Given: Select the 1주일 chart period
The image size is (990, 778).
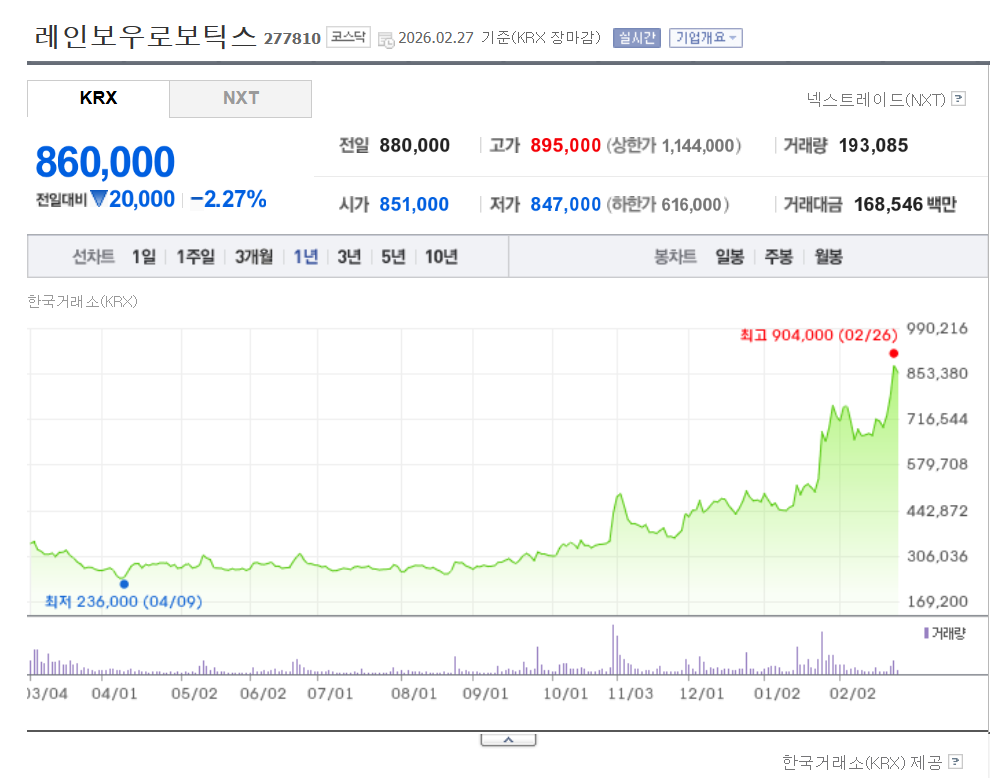Looking at the screenshot, I should coord(195,256).
